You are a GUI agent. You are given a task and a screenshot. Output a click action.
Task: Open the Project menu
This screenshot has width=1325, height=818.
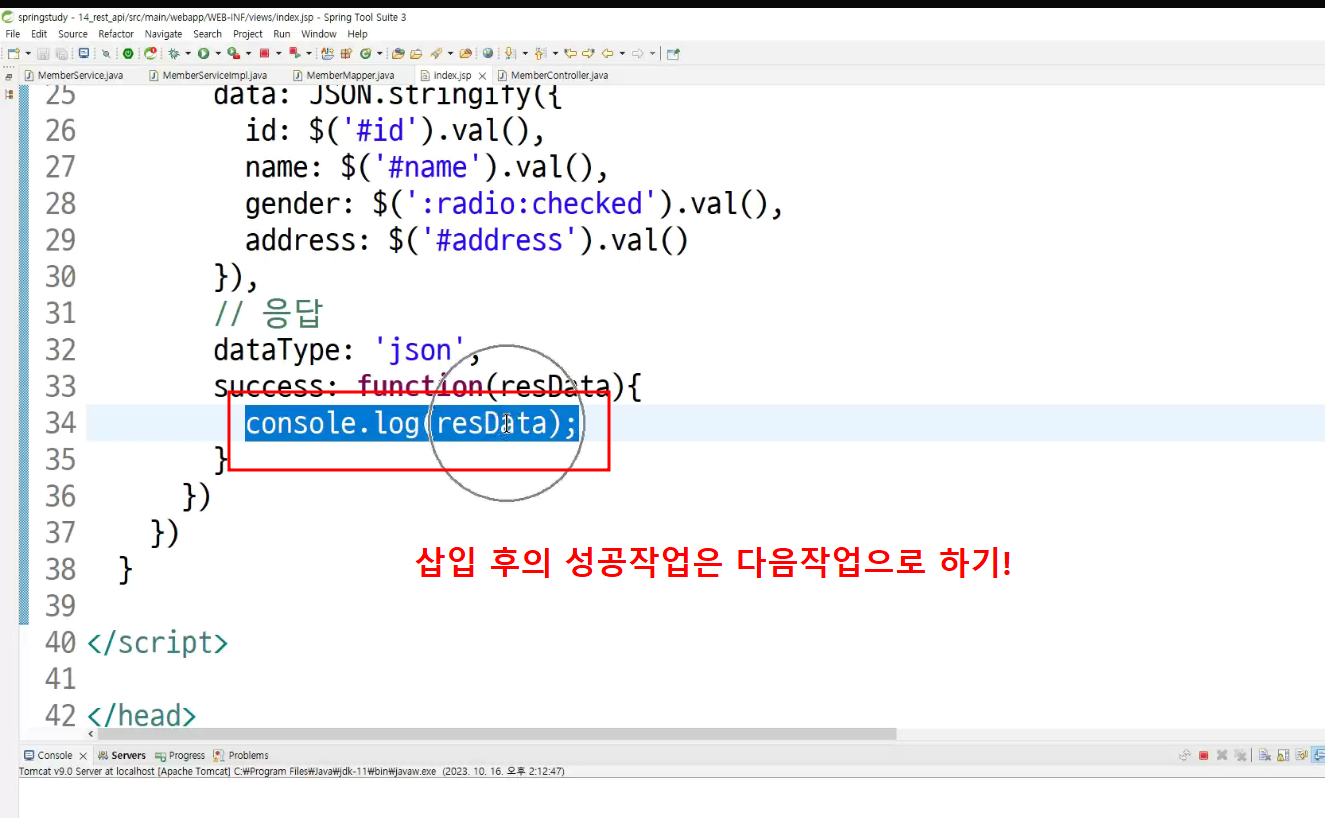[248, 34]
